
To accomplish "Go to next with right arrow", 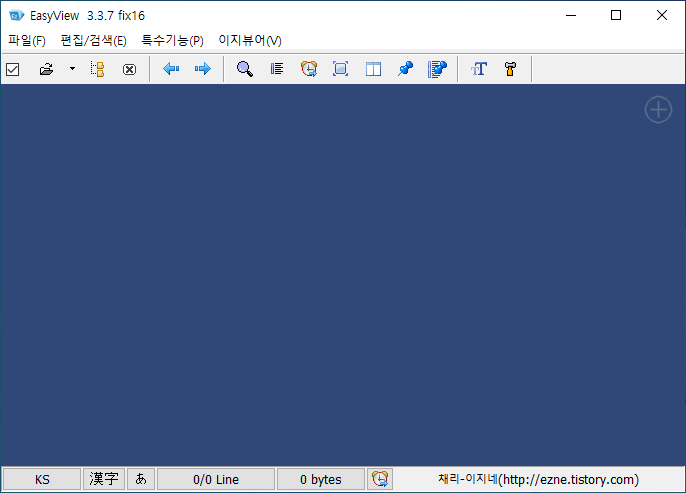I will point(202,69).
